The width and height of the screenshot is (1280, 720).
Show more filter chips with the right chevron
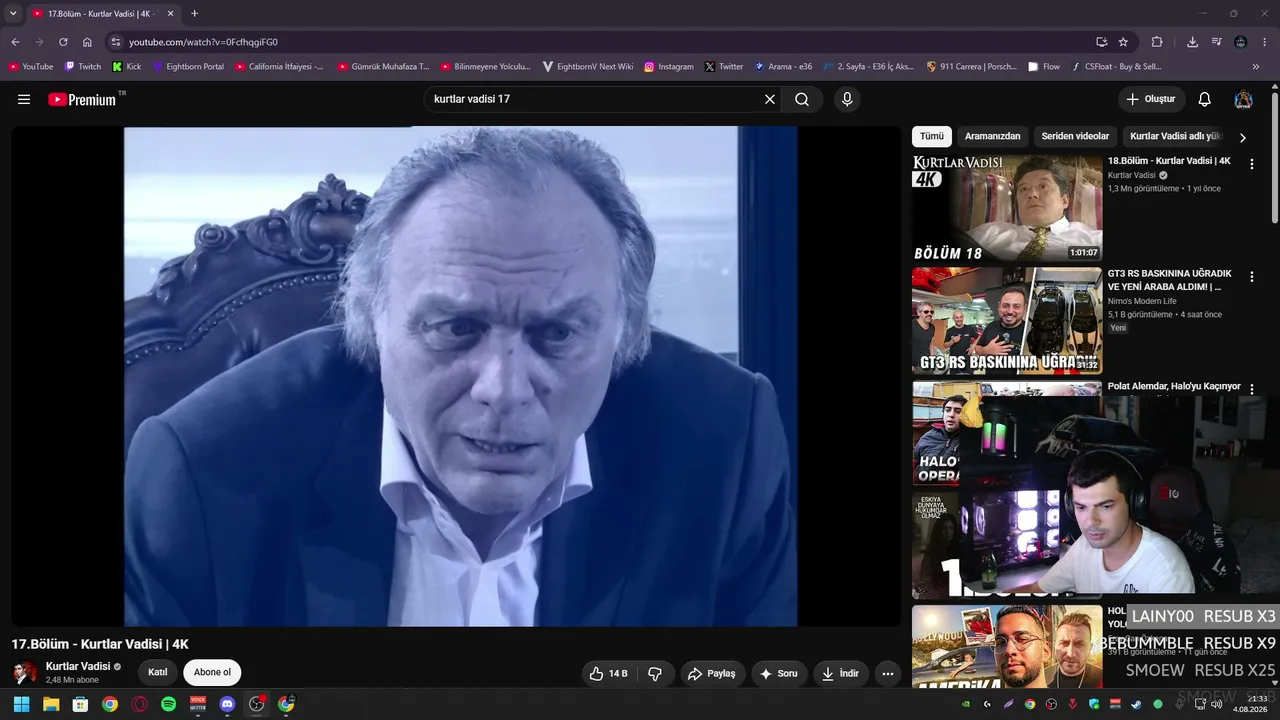pos(1243,137)
